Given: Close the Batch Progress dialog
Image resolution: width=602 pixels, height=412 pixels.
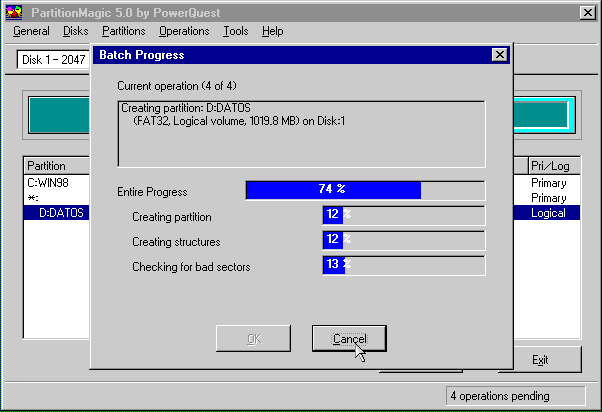Looking at the screenshot, I should [x=499, y=55].
